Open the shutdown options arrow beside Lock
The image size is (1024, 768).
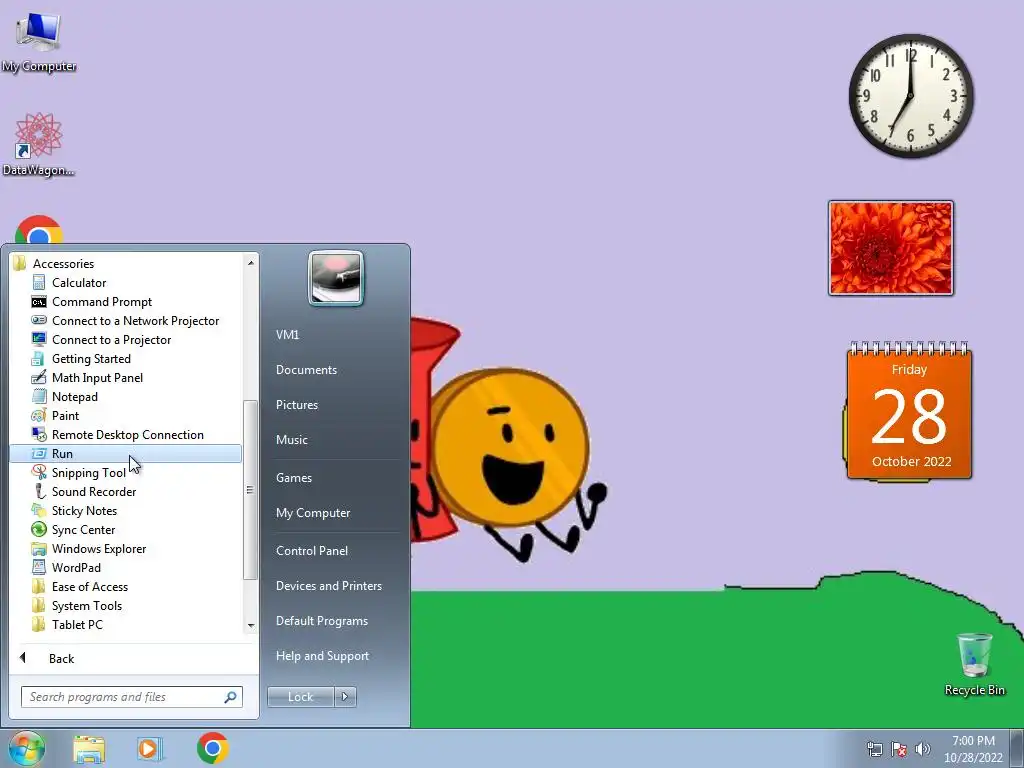(x=345, y=697)
